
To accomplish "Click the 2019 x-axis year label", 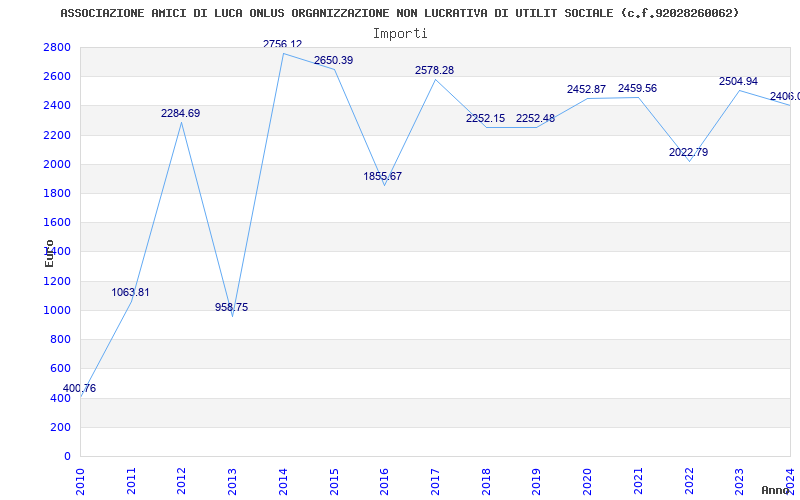I will [536, 482].
